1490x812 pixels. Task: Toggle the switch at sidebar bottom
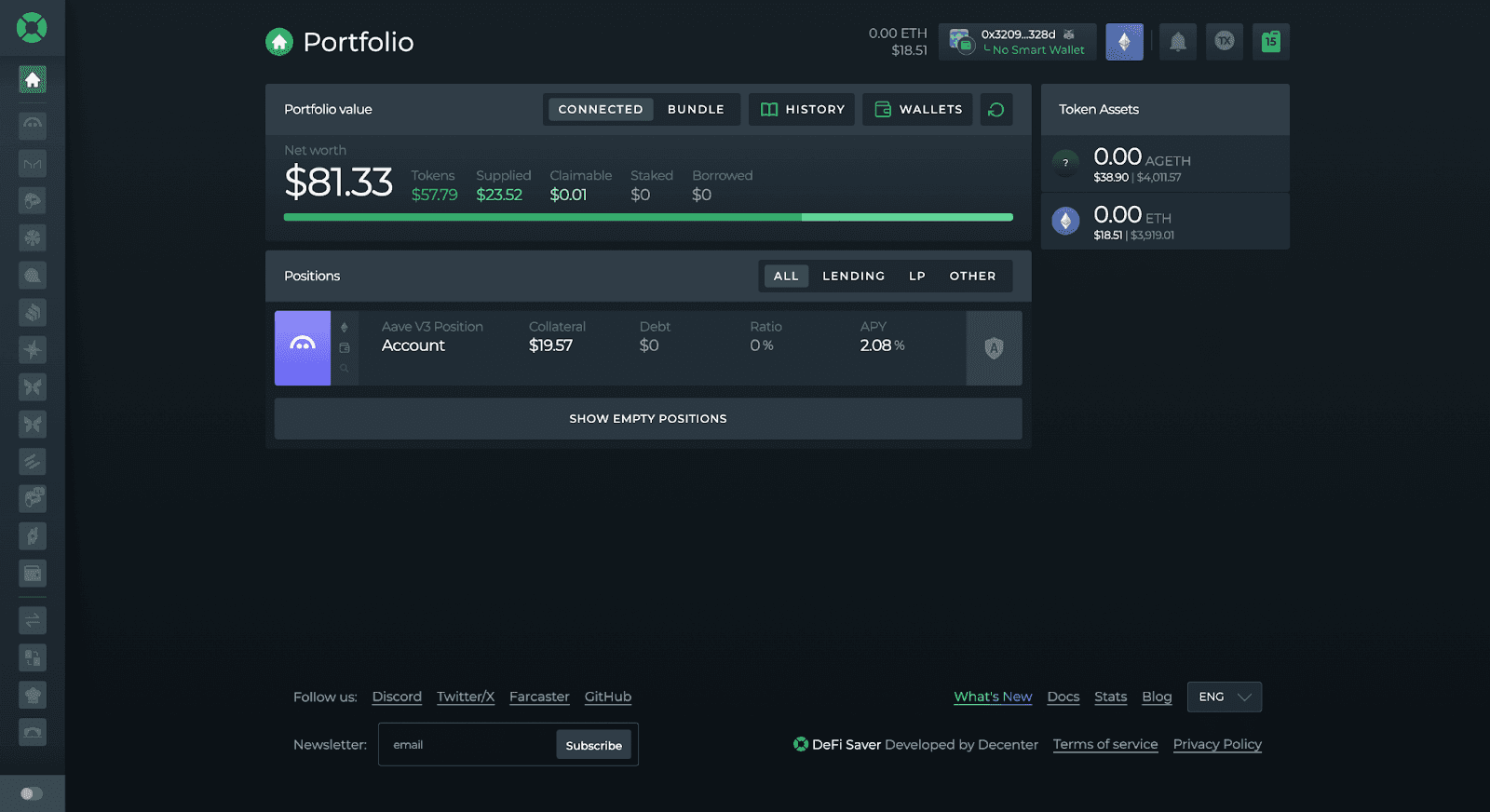click(x=32, y=793)
